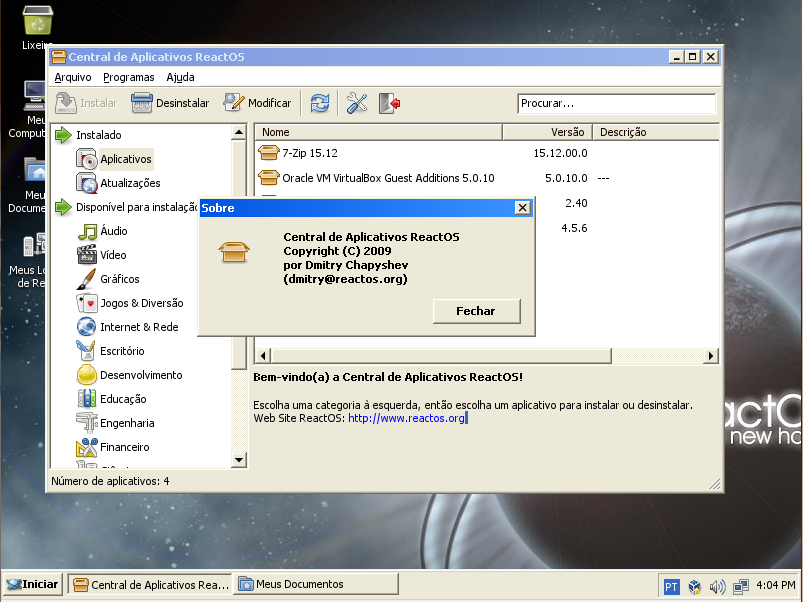Click the Procurar search field
The image size is (803, 602).
coord(616,103)
